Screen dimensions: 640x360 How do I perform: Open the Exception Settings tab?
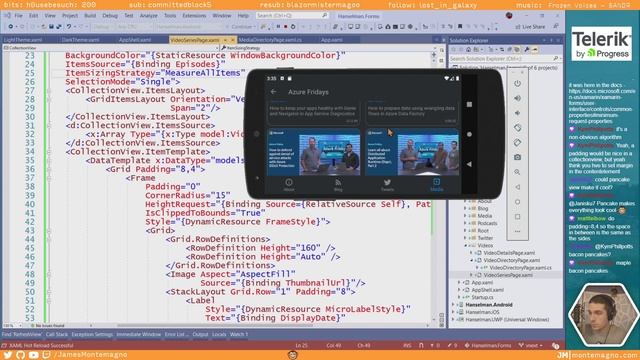pos(92,335)
